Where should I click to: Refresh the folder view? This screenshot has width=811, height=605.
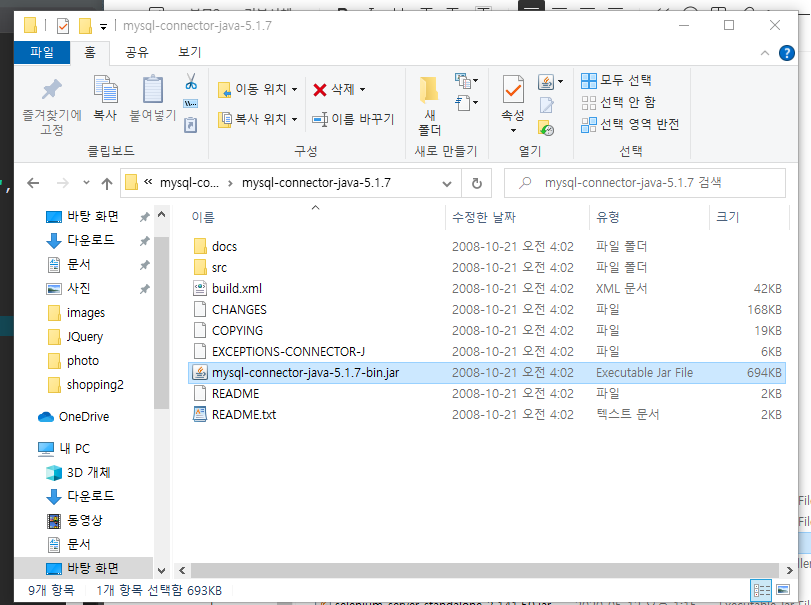[477, 183]
